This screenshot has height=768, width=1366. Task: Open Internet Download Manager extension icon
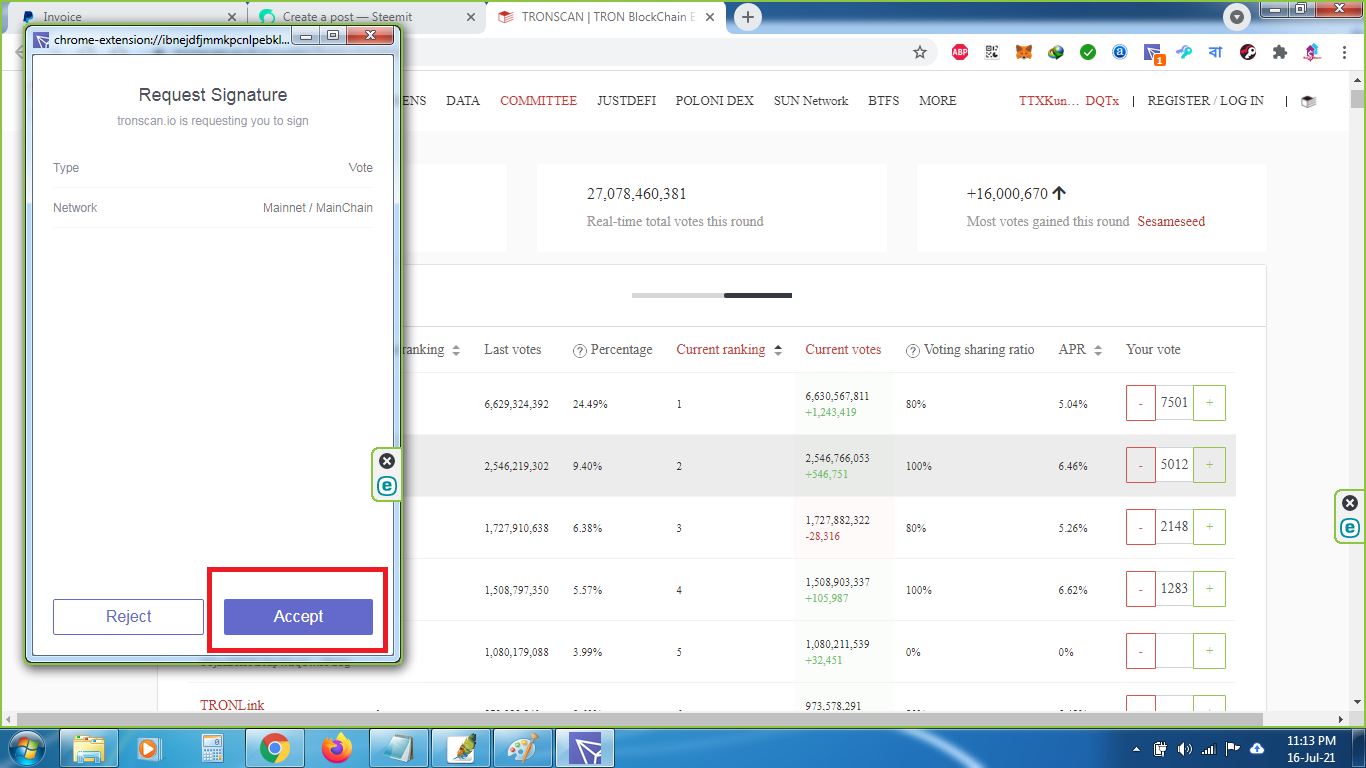pyautogui.click(x=1056, y=52)
